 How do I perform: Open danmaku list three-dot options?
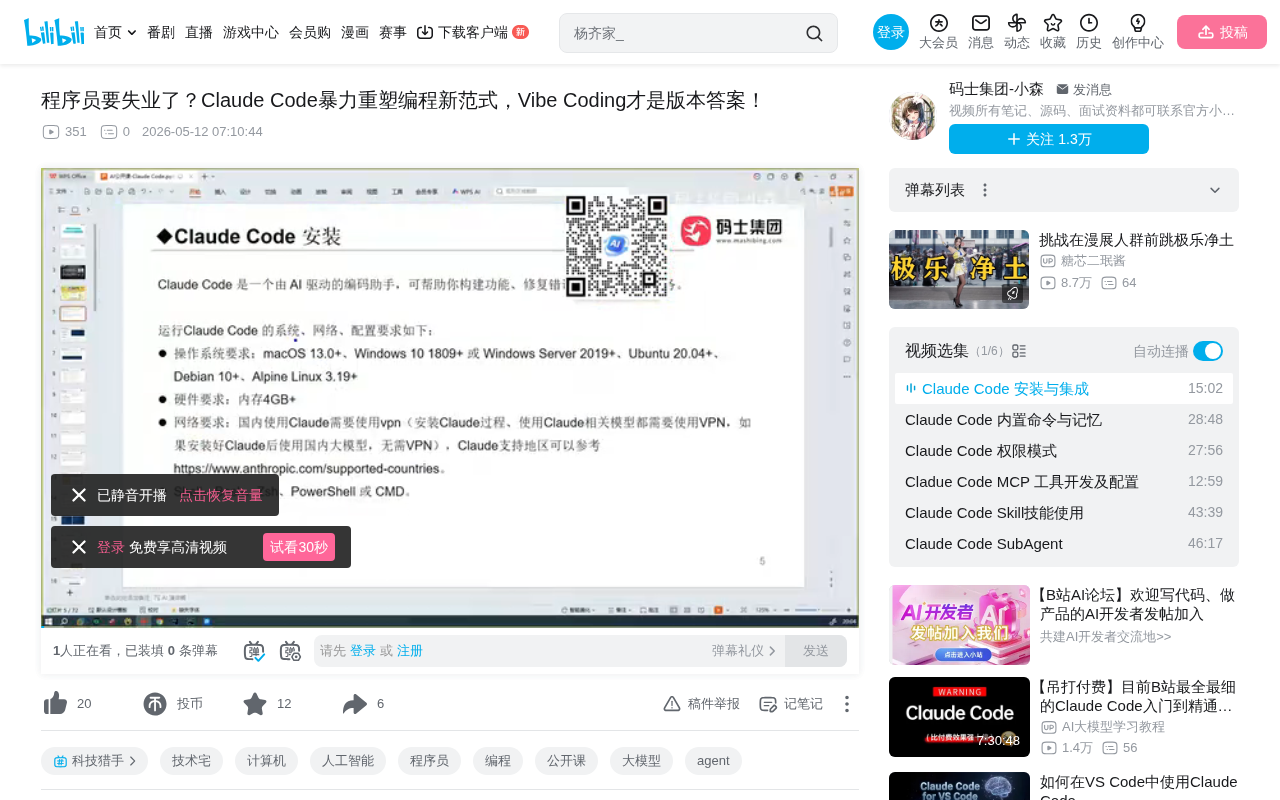[x=985, y=190]
